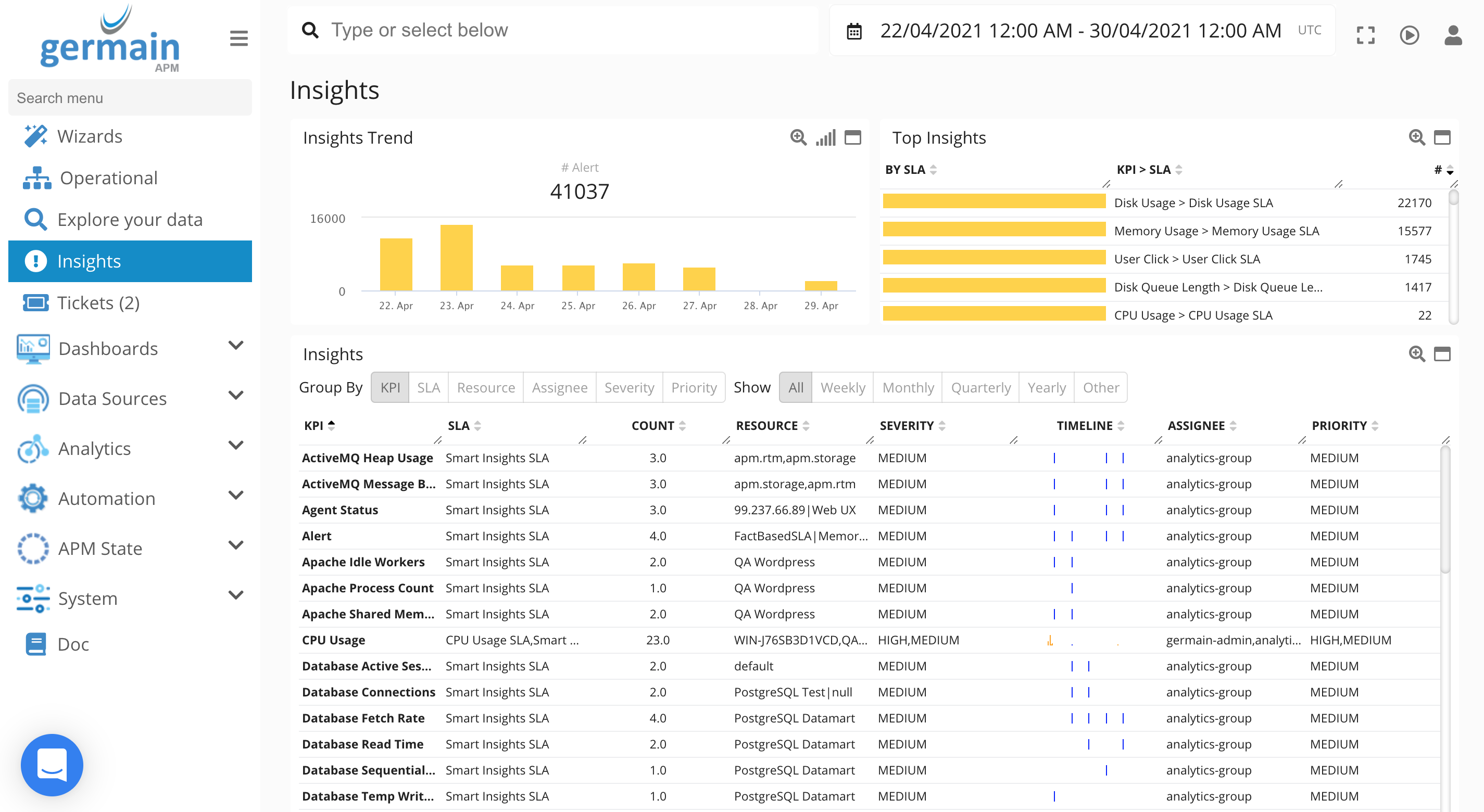Zoom into Insights Trend chart
The height and width of the screenshot is (812, 1484).
798,137
